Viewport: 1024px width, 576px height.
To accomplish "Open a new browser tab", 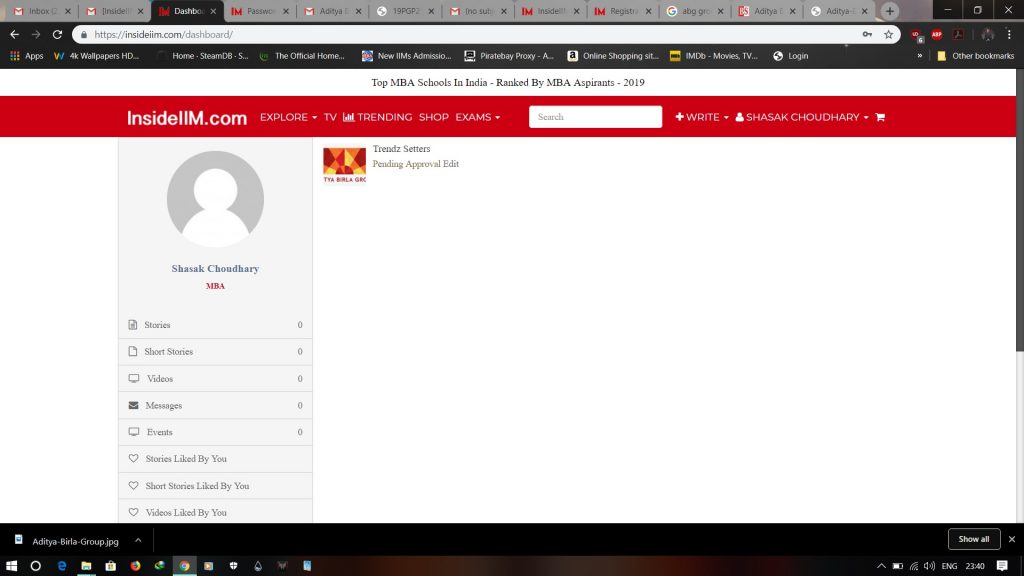I will coord(890,11).
